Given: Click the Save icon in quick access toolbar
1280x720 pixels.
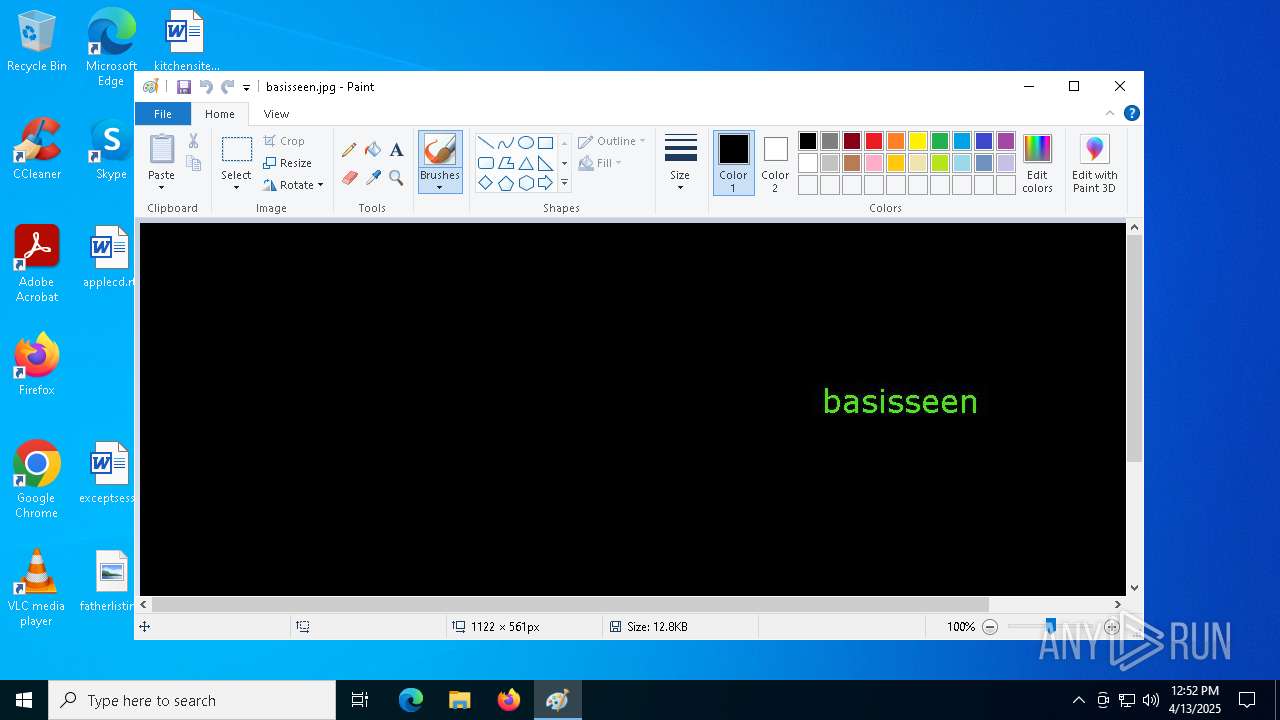Looking at the screenshot, I should (184, 87).
